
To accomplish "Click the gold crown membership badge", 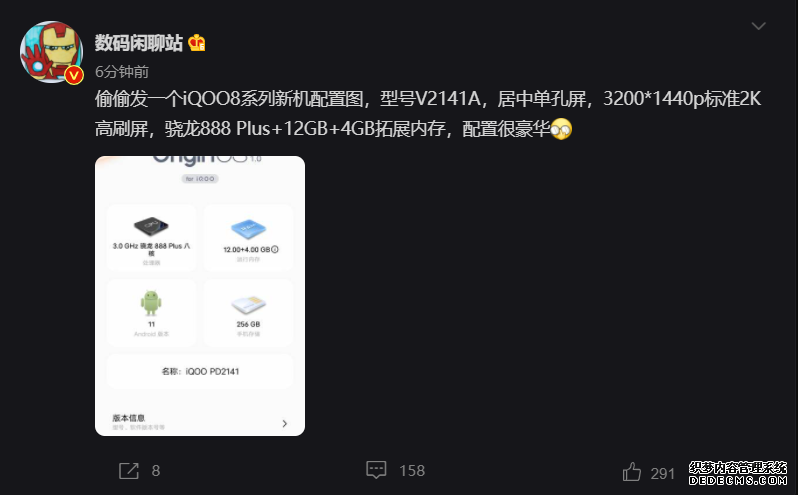I will [x=196, y=43].
